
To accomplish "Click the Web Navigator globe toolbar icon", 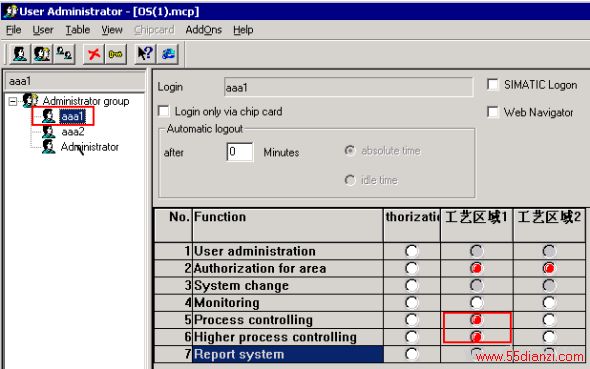I will (168, 54).
